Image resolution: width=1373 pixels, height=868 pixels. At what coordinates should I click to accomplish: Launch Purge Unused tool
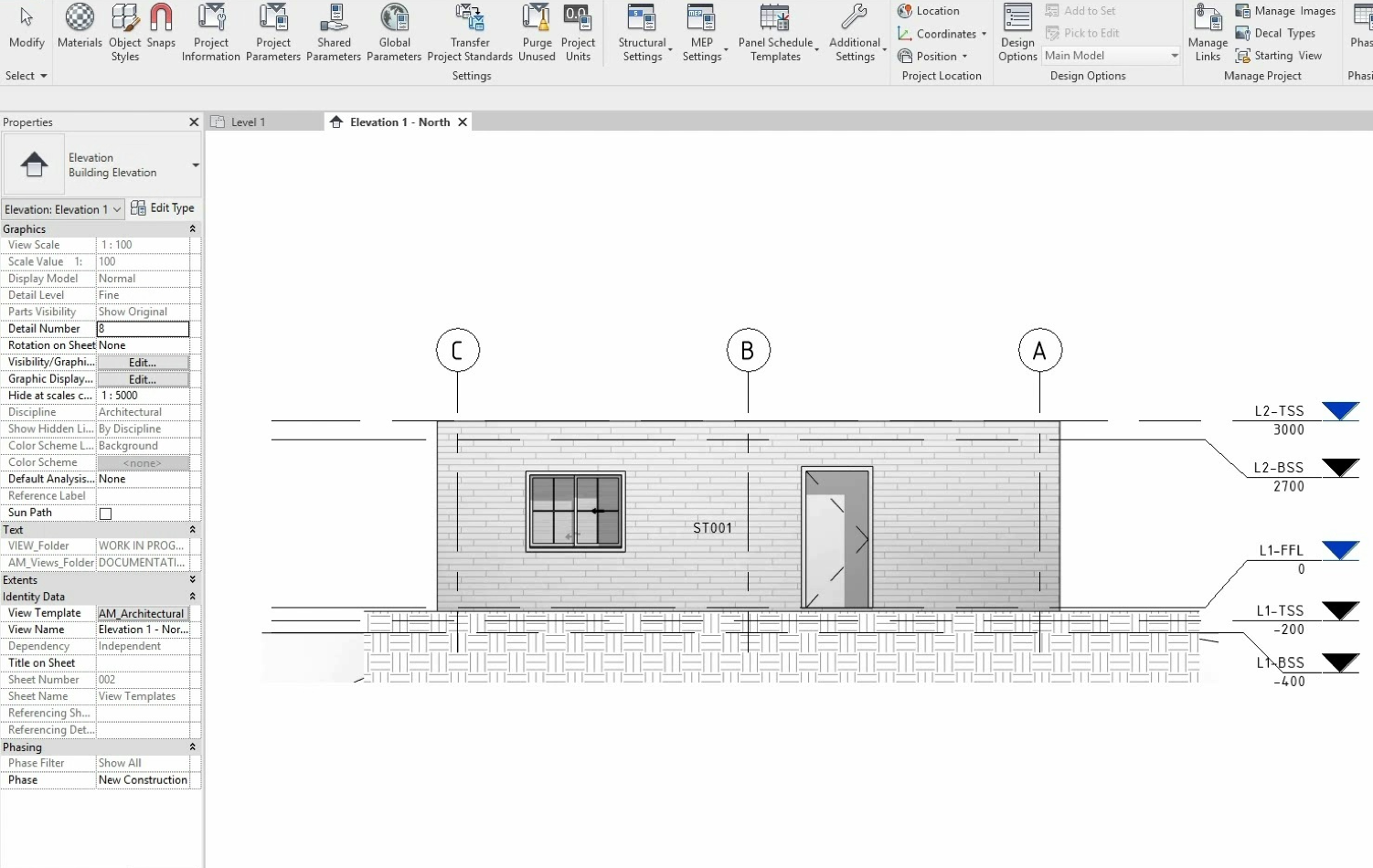(x=537, y=32)
